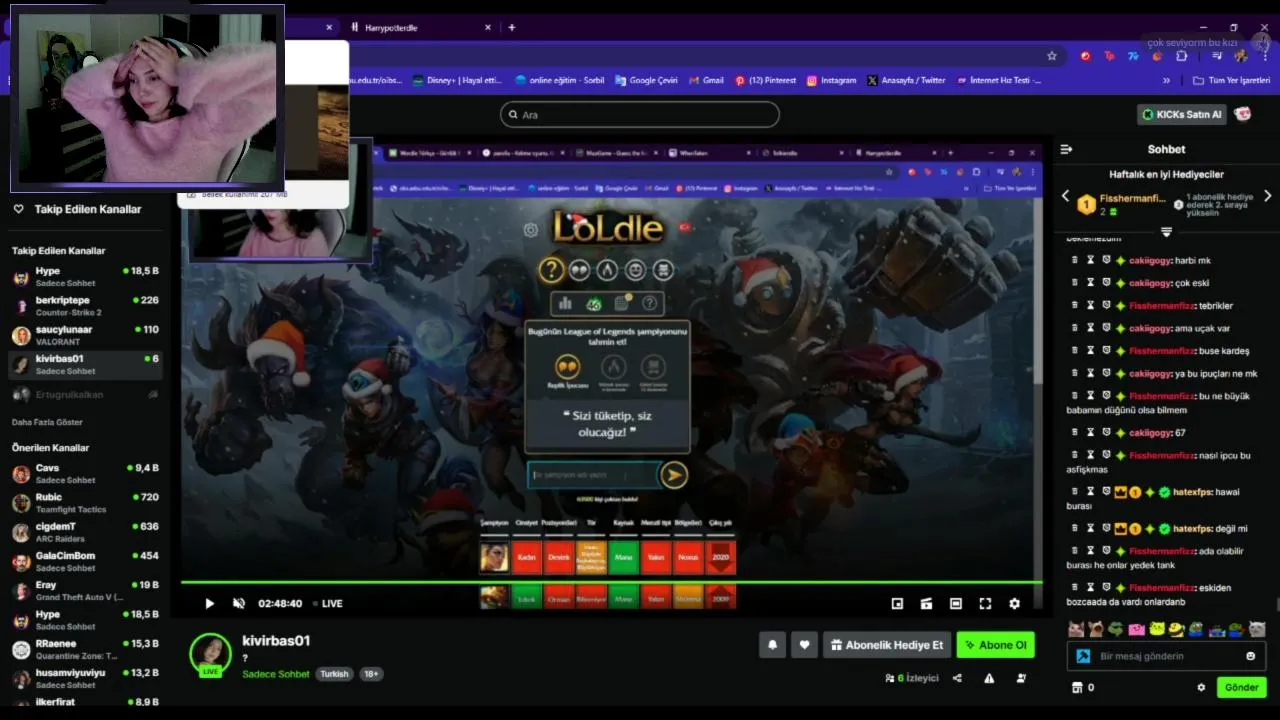
Task: Open saucylunaar channel in the sidebar
Action: (x=85, y=335)
